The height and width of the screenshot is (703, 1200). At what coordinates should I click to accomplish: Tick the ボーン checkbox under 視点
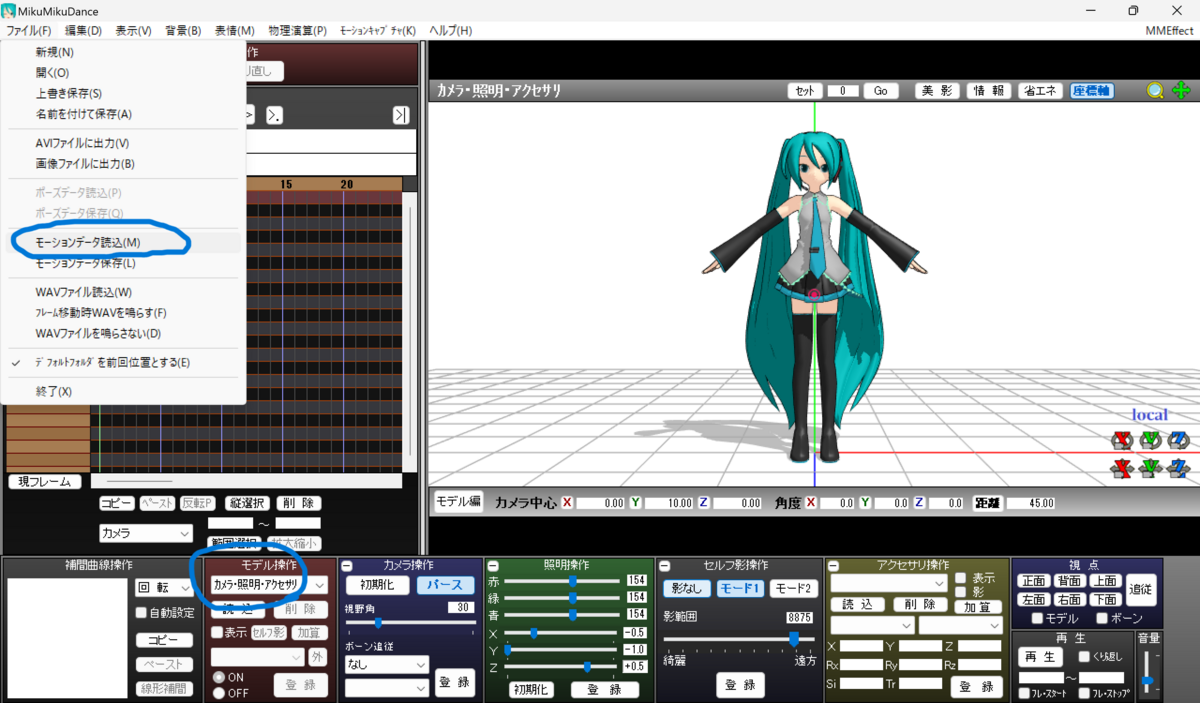pos(1102,618)
